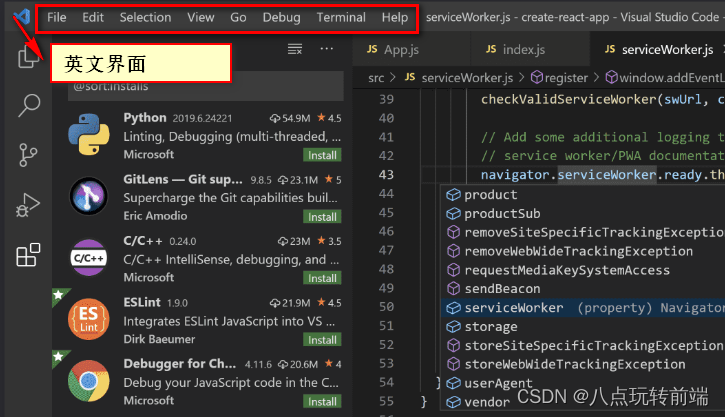Image resolution: width=725 pixels, height=417 pixels.
Task: Switch to the index.js tab
Action: click(x=530, y=49)
